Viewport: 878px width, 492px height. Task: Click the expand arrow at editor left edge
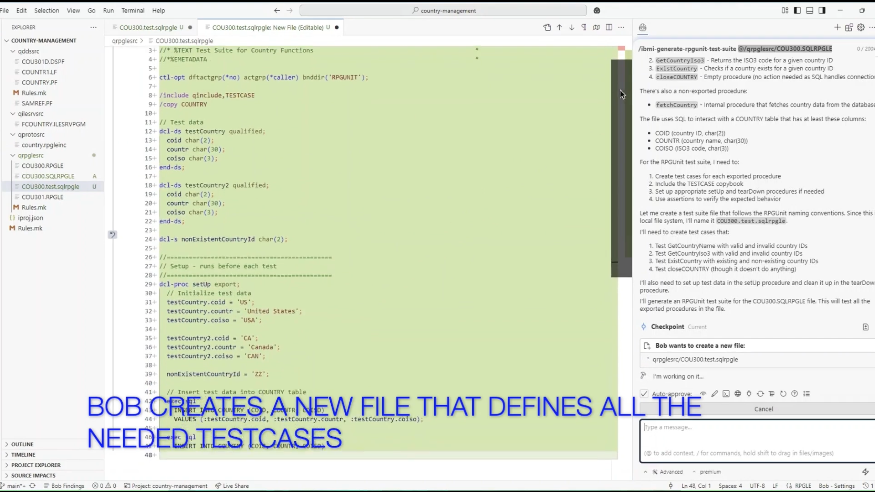point(112,235)
